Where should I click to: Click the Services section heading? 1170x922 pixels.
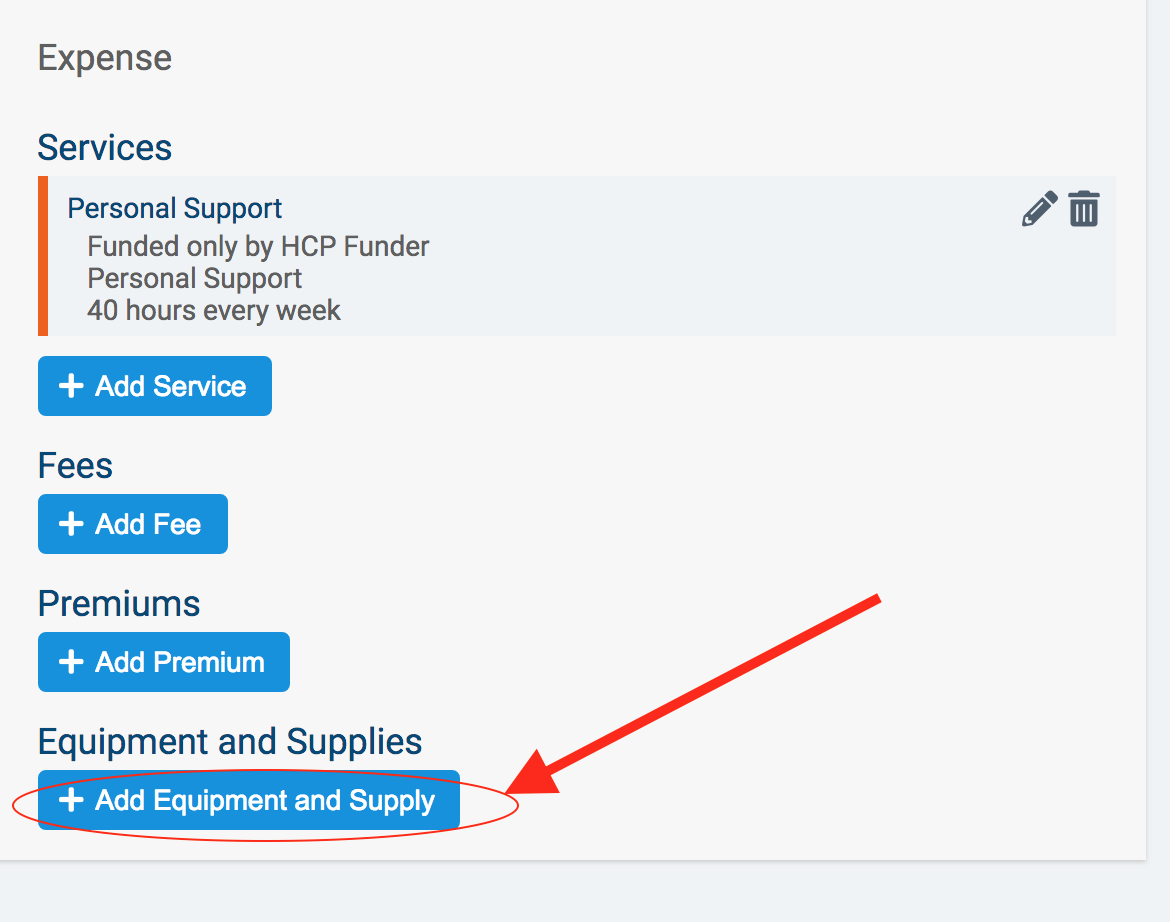point(105,148)
